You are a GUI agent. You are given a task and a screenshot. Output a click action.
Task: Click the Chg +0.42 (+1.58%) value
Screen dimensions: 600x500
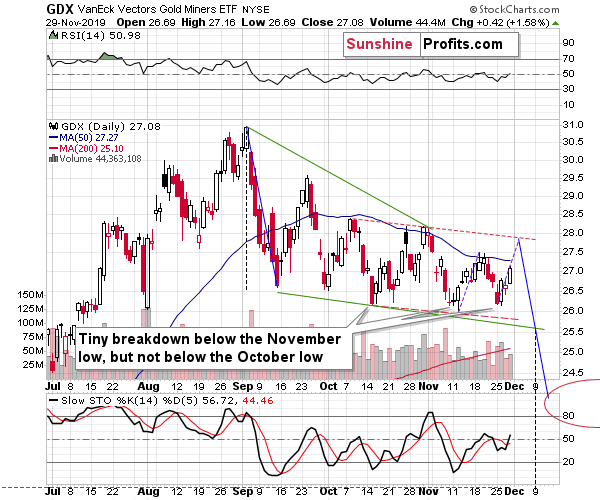(501, 23)
